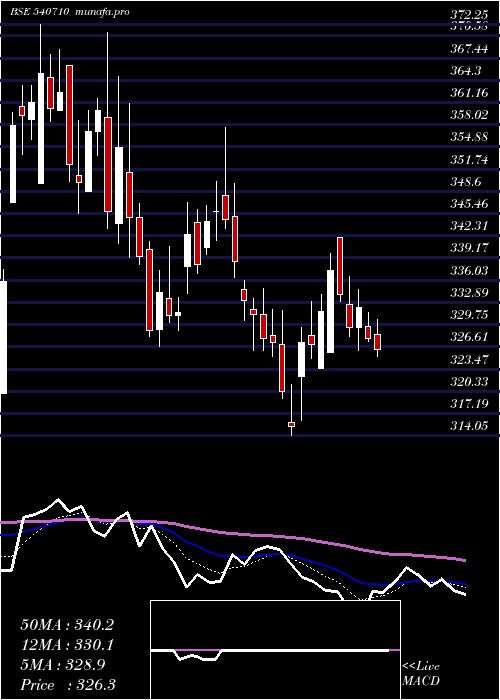This screenshot has width=500, height=700.
Task: Click the 329.75 price axis value
Action: point(469,315)
